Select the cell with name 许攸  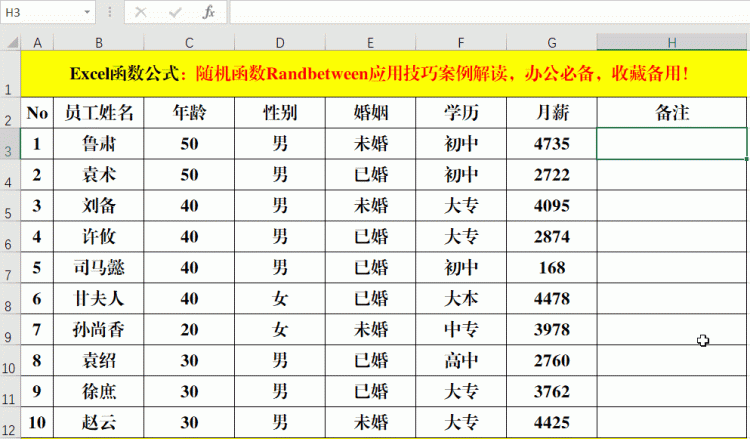tap(99, 236)
